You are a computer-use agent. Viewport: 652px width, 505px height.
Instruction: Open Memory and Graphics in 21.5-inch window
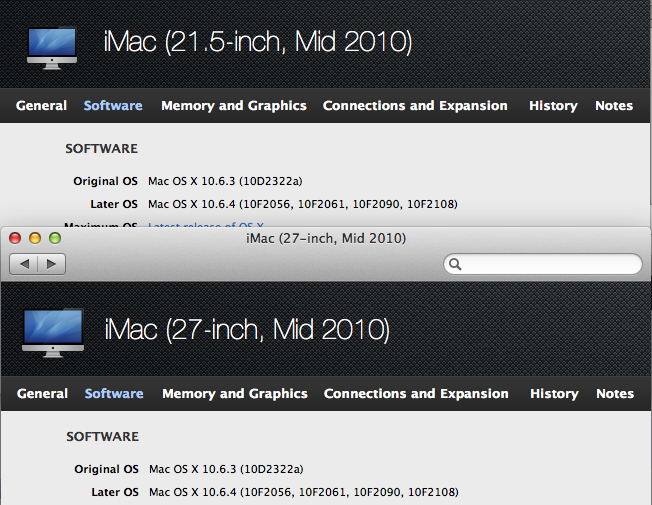234,106
